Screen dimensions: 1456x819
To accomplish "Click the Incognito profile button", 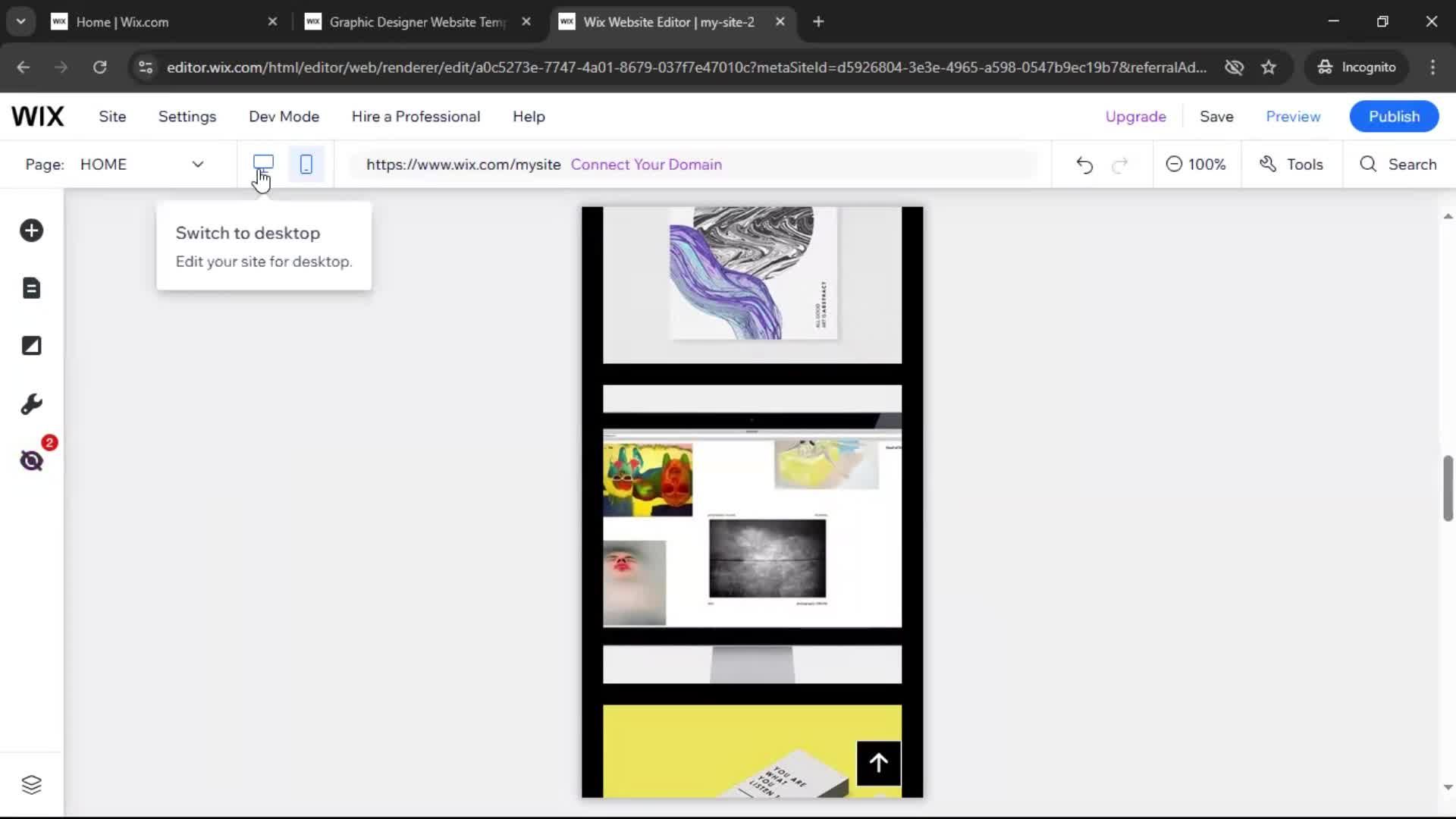I will click(x=1357, y=67).
